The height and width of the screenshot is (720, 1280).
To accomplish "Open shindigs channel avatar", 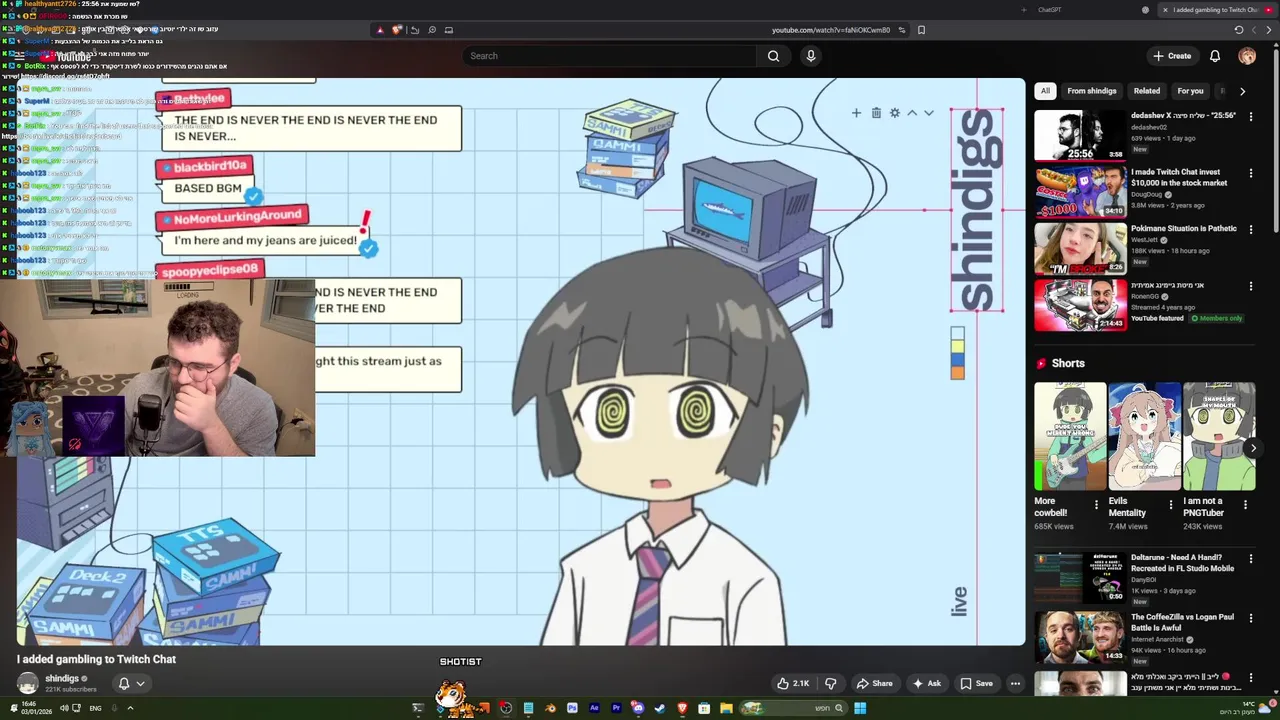I will click(x=28, y=683).
